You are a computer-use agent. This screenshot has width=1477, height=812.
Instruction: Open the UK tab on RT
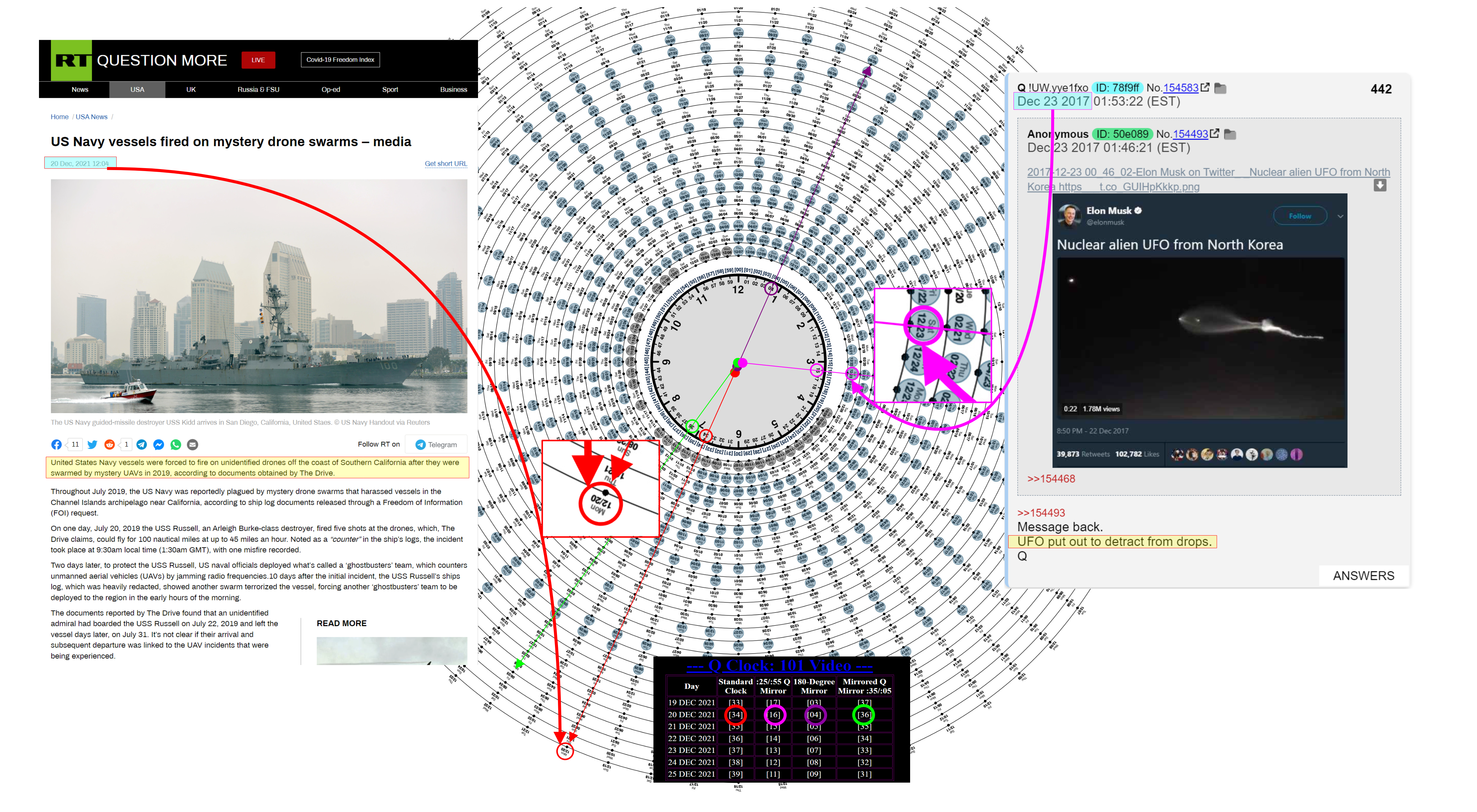(191, 90)
